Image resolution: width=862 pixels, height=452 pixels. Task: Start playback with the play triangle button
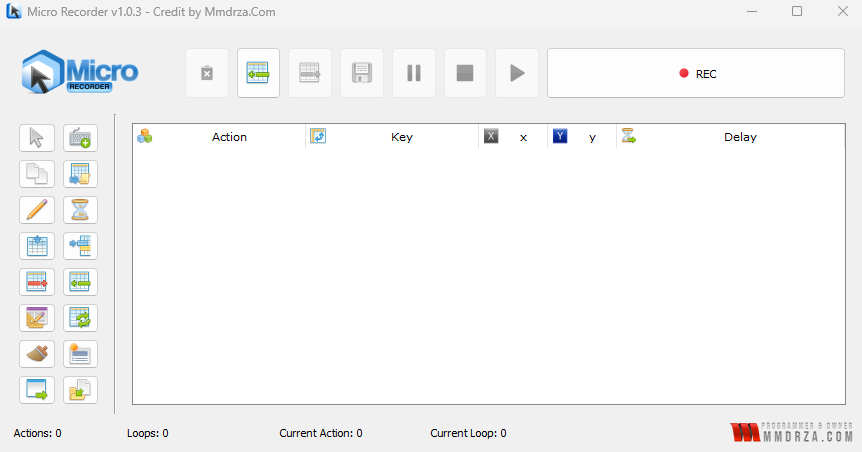[517, 73]
